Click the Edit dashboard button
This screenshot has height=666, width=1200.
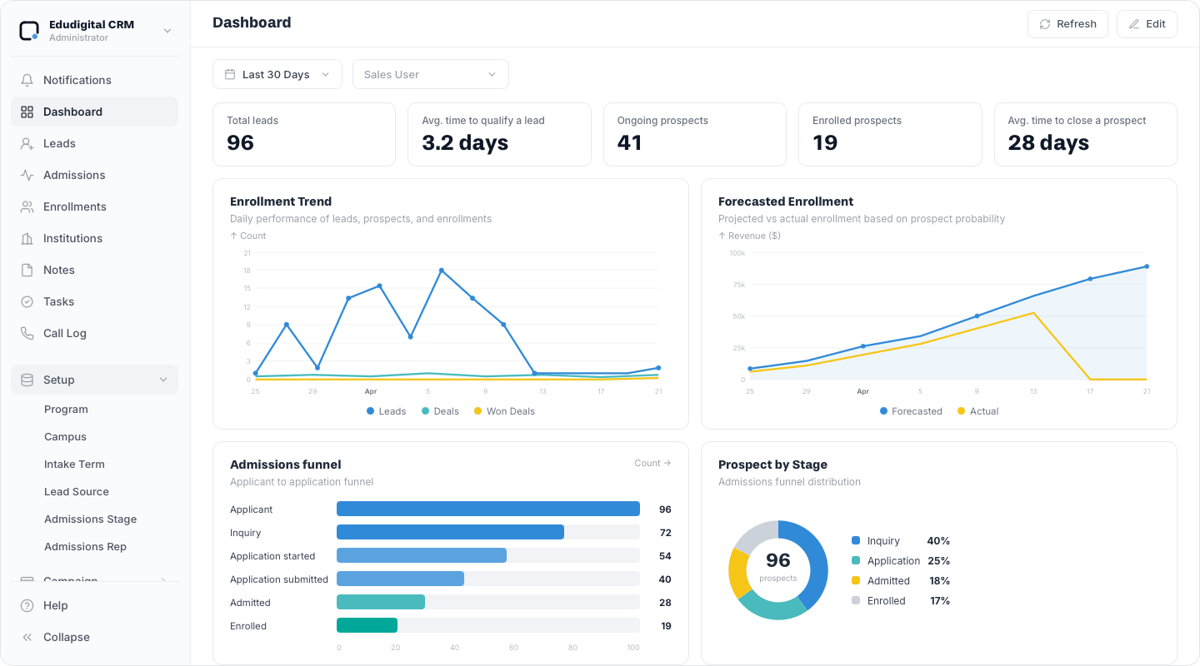1146,24
